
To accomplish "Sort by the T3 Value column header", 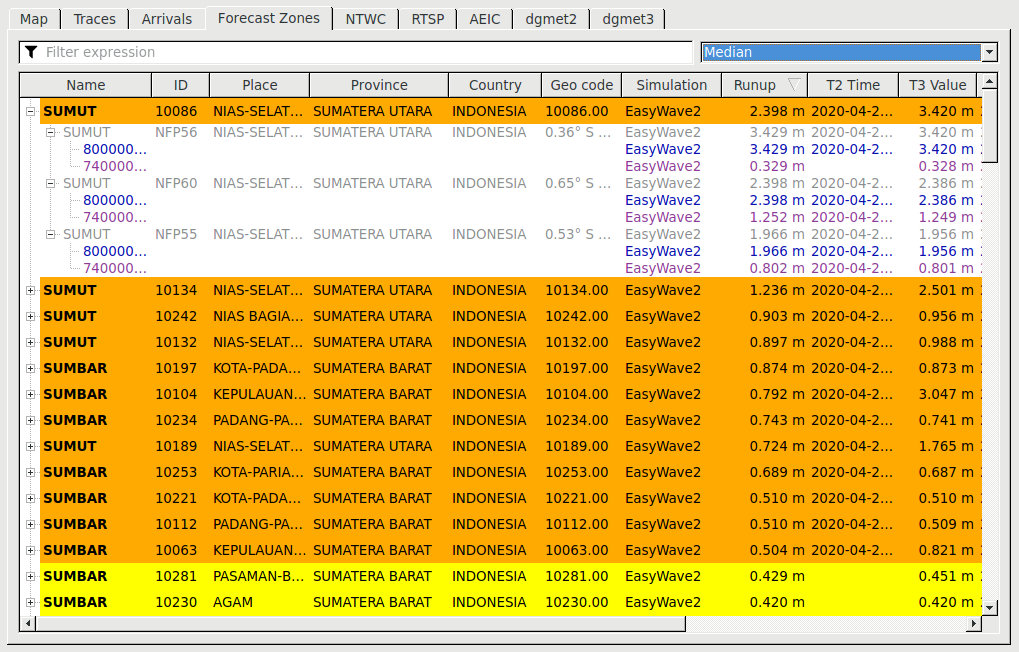I will (937, 85).
